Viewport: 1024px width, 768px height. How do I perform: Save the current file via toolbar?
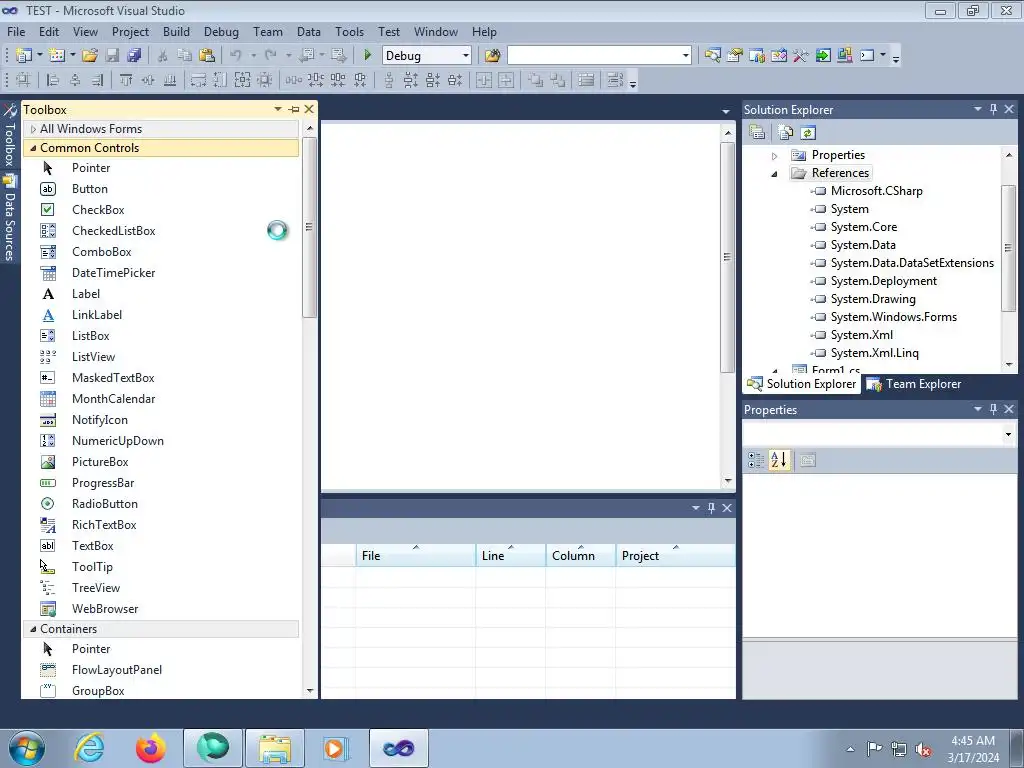coord(112,56)
